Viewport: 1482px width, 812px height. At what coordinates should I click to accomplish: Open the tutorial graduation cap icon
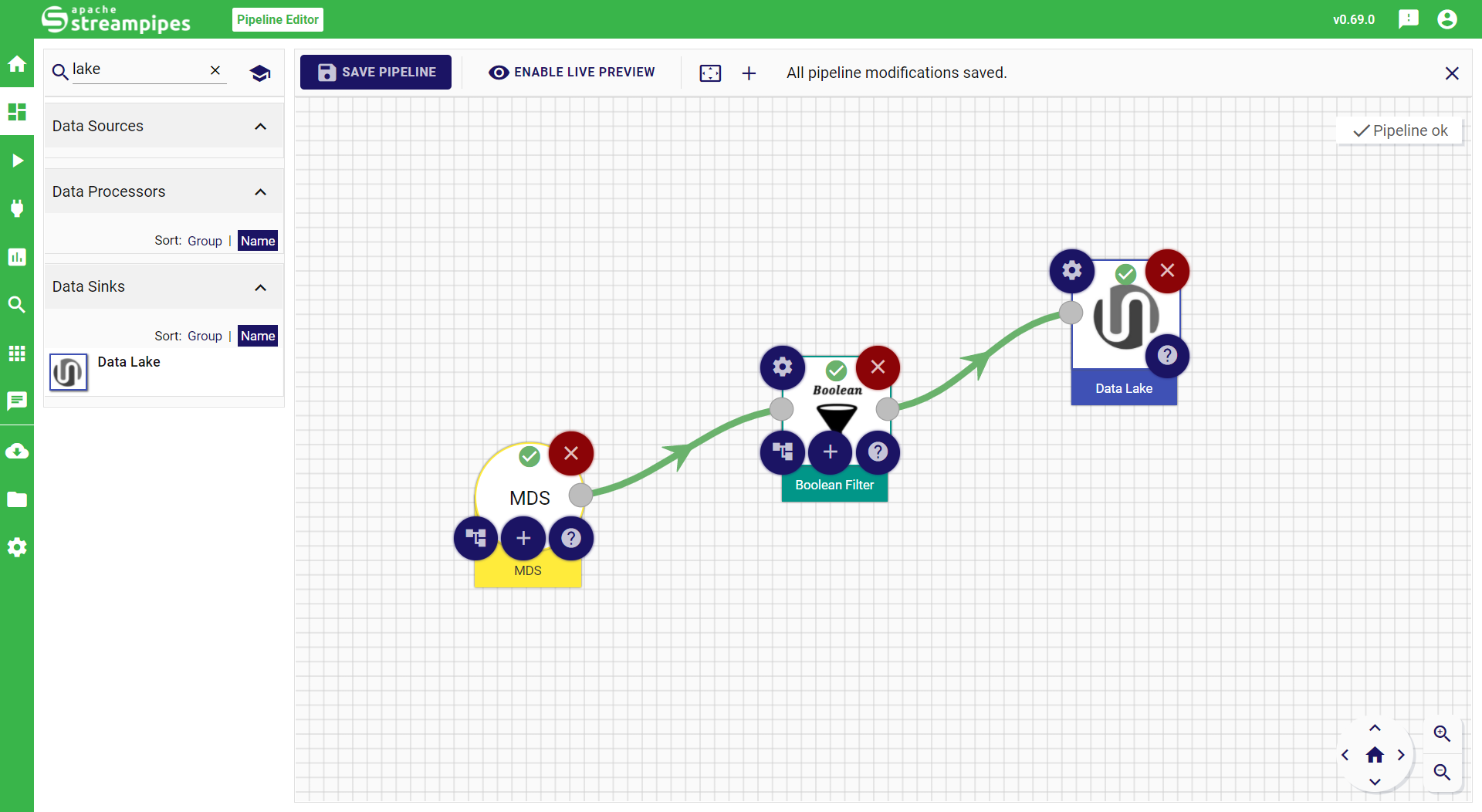point(260,73)
